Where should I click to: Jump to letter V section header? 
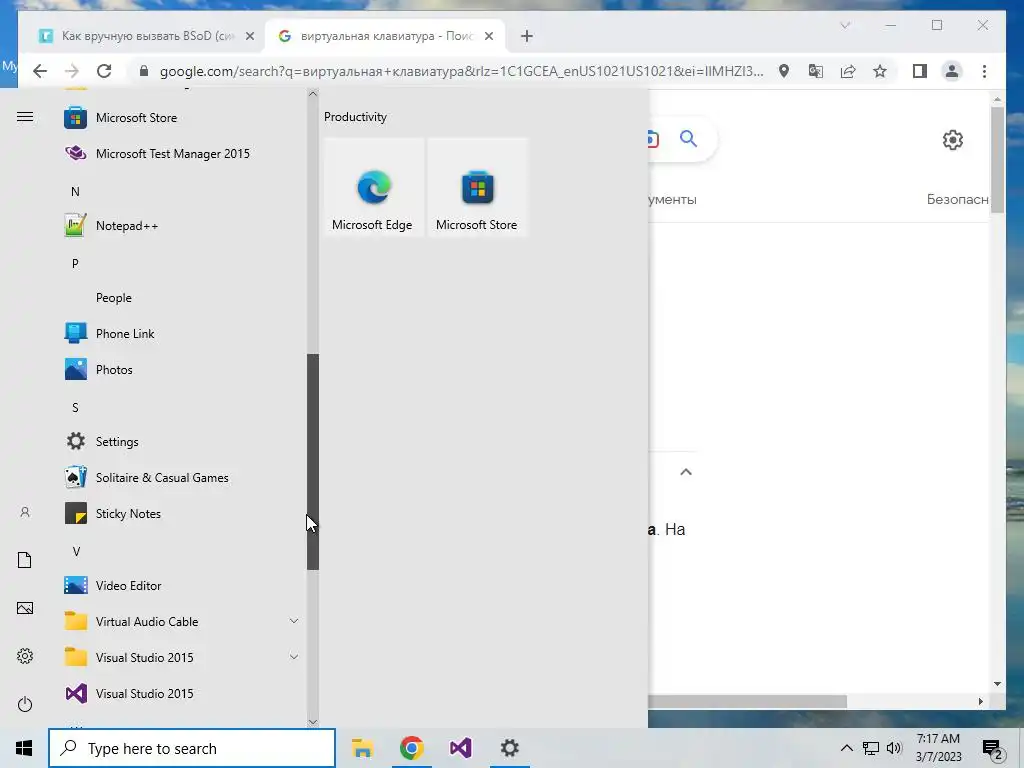click(x=76, y=552)
